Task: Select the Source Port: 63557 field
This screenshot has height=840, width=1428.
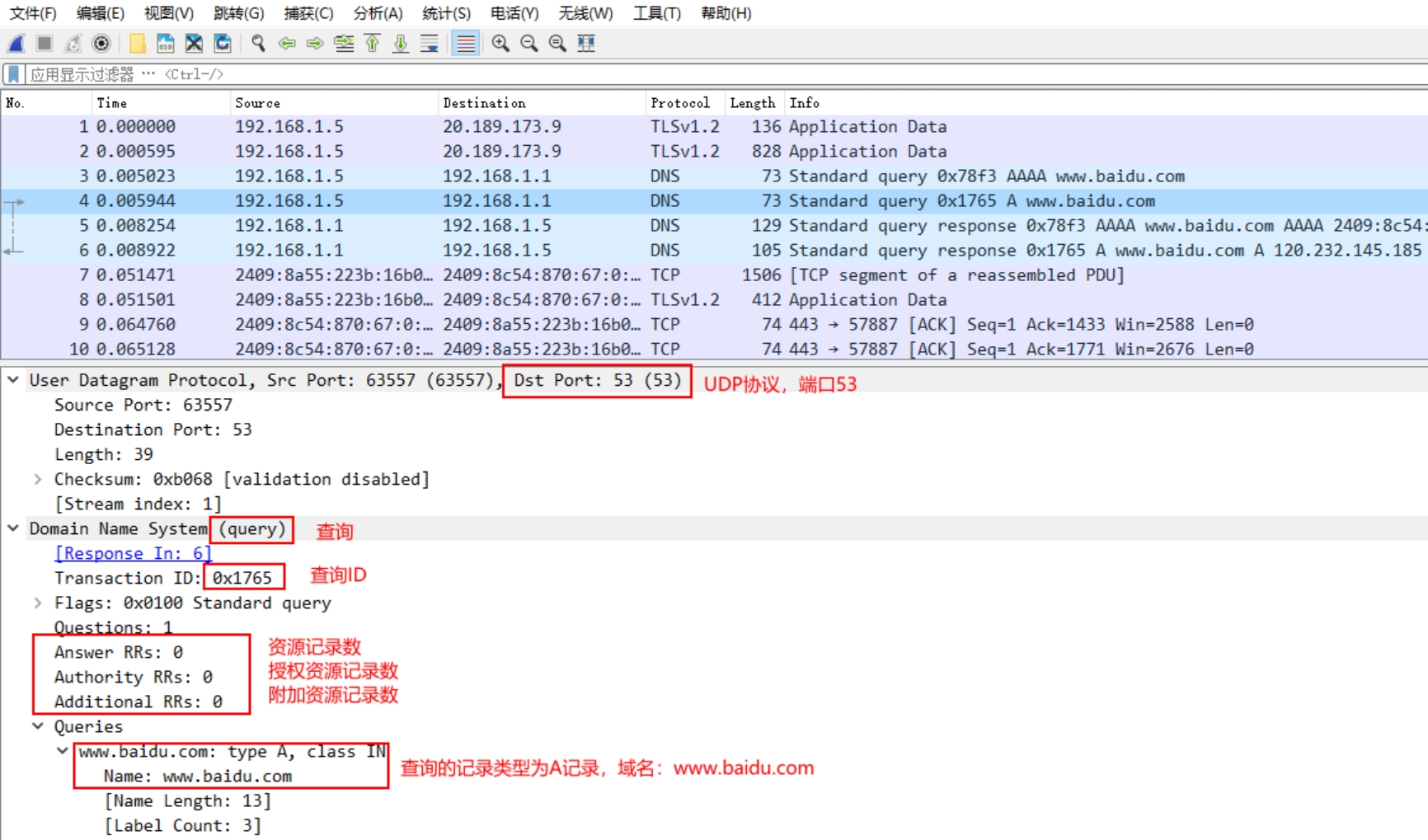Action: [x=143, y=405]
